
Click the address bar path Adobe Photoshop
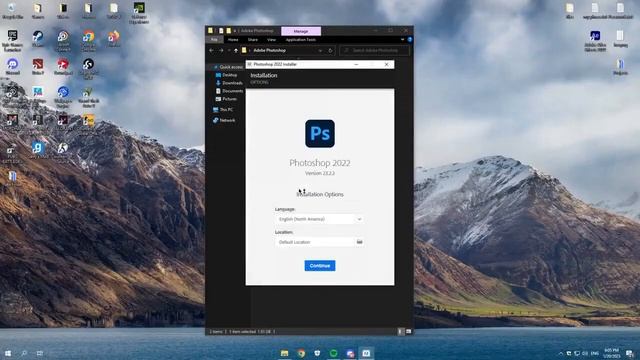coord(269,50)
